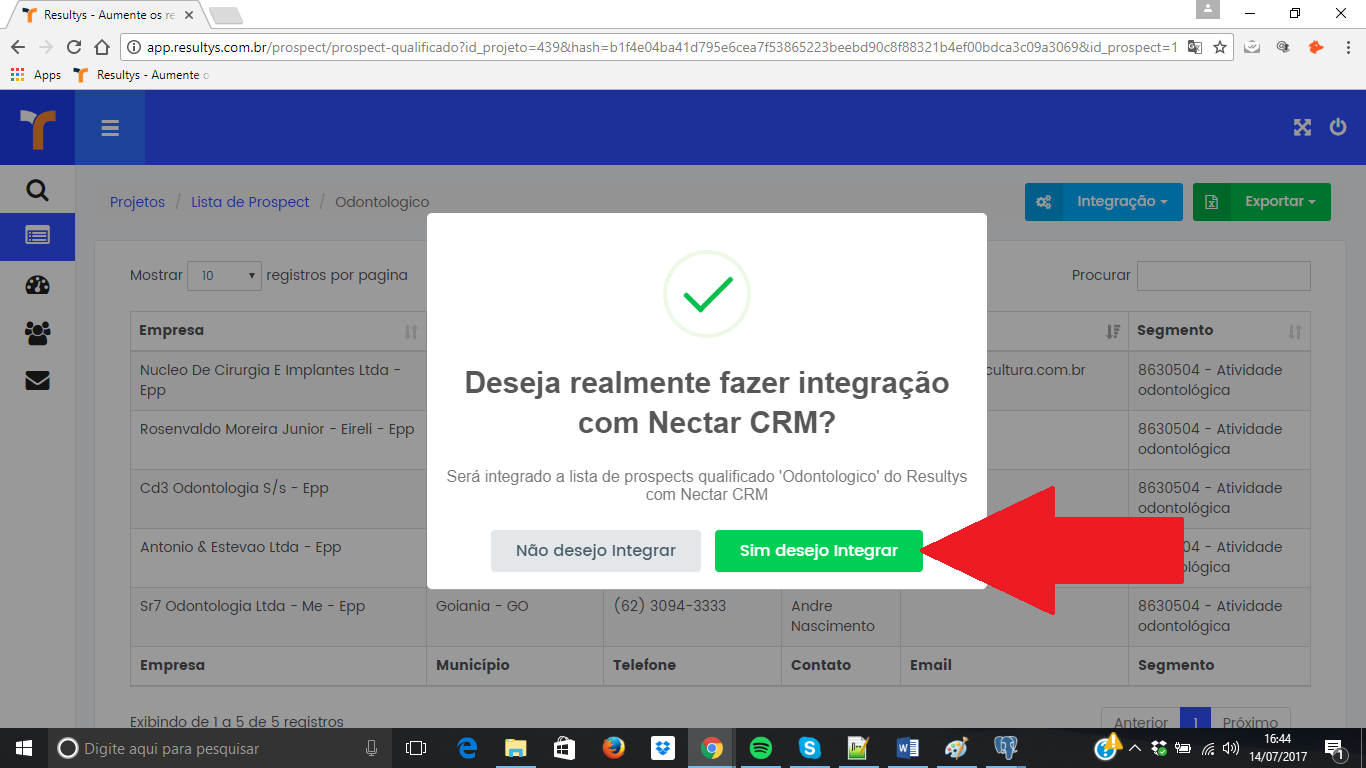Bookmark this page with the star
The image size is (1366, 768).
1220,47
